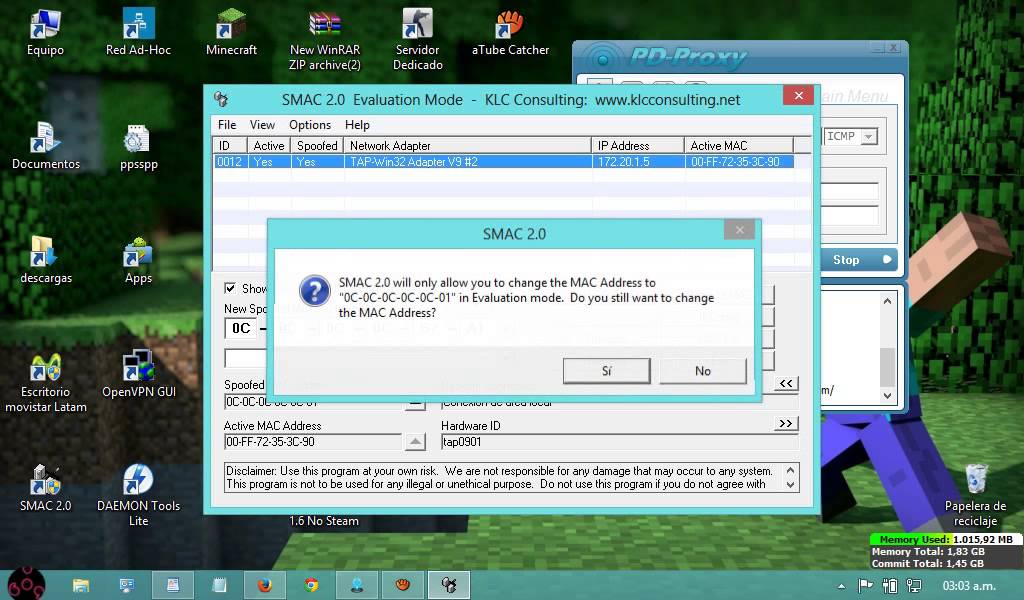Viewport: 1024px width, 600px height.
Task: Decline with the No button
Action: click(x=703, y=371)
